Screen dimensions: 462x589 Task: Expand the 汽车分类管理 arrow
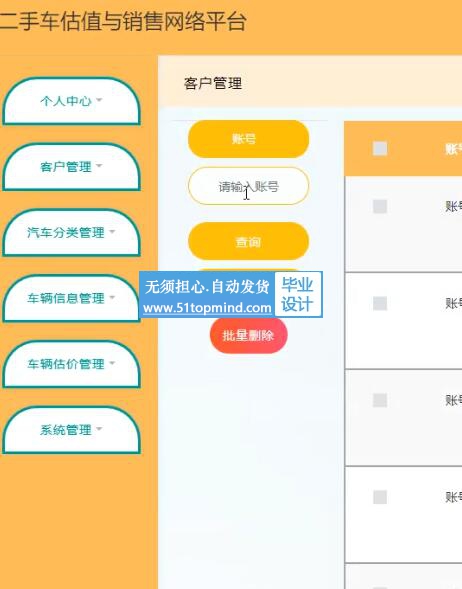pyautogui.click(x=112, y=232)
